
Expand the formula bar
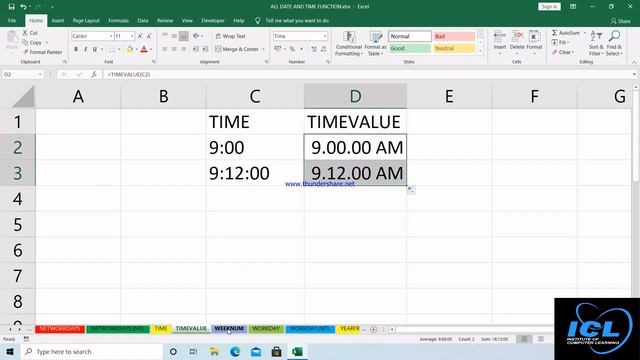[634, 75]
